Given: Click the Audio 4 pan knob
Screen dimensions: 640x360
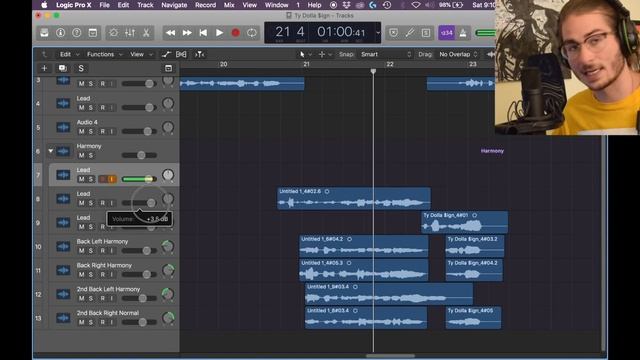Looking at the screenshot, I should [168, 127].
